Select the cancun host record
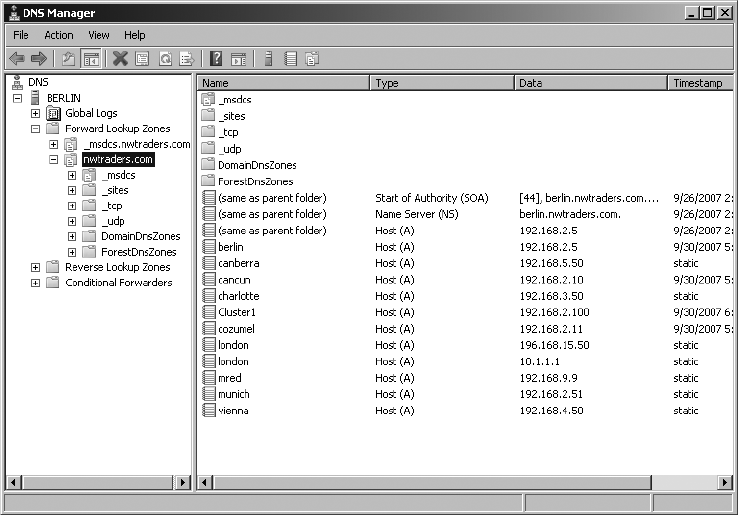Screen dimensions: 738x515 (x=234, y=280)
